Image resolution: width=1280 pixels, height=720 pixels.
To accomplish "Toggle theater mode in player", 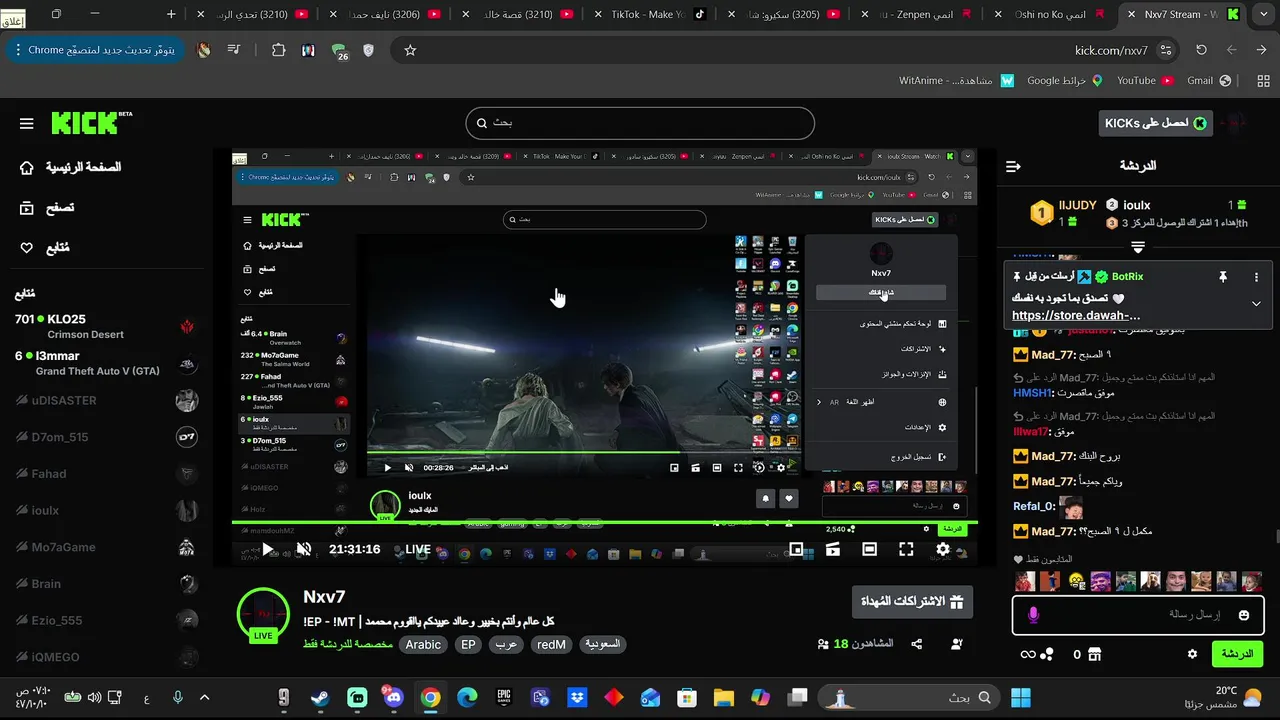I will pyautogui.click(x=869, y=549).
